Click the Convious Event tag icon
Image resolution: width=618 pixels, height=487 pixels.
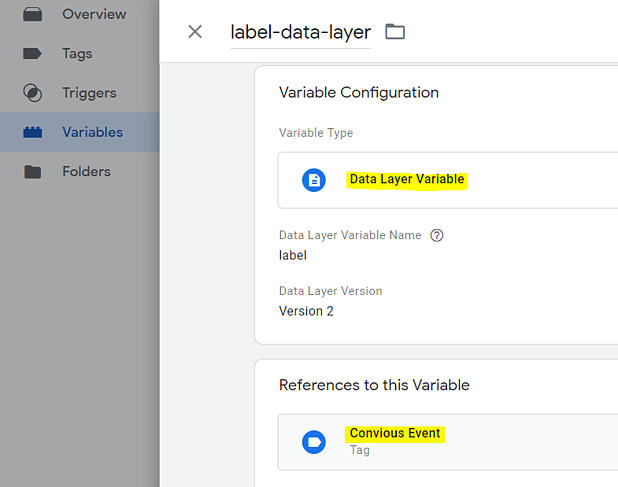click(314, 441)
